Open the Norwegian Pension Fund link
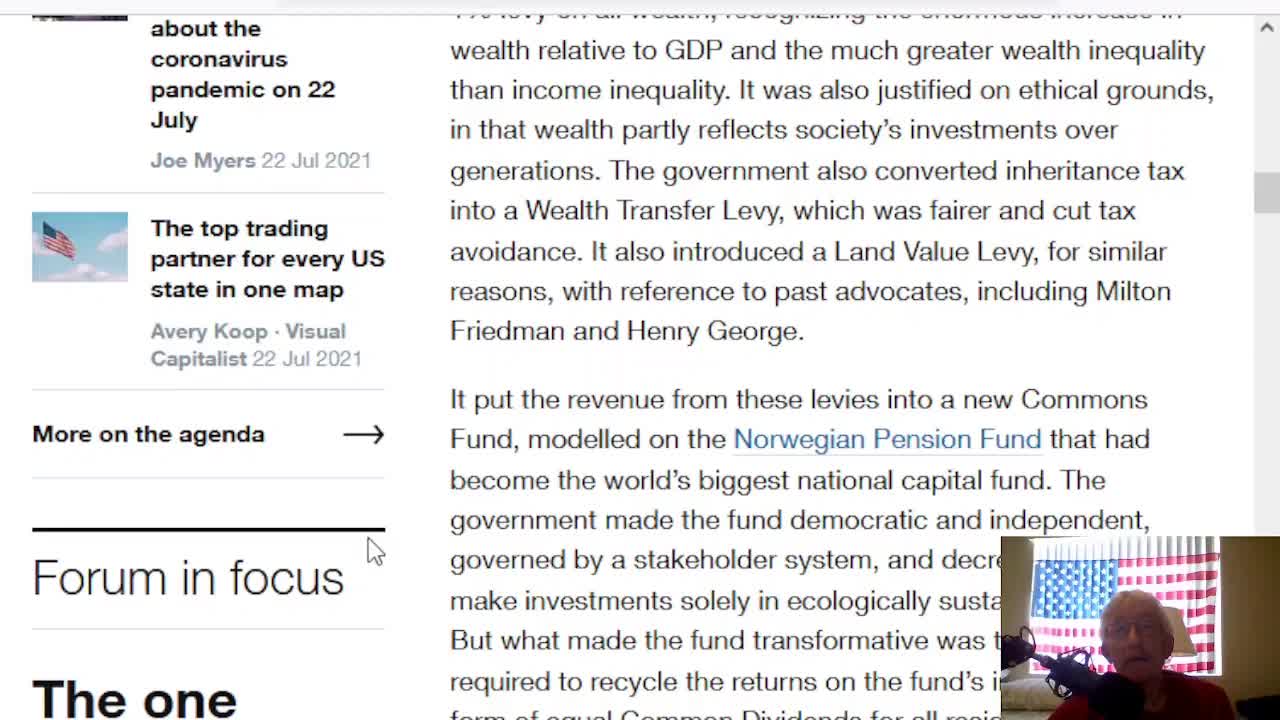Image resolution: width=1280 pixels, height=720 pixels. coord(887,439)
